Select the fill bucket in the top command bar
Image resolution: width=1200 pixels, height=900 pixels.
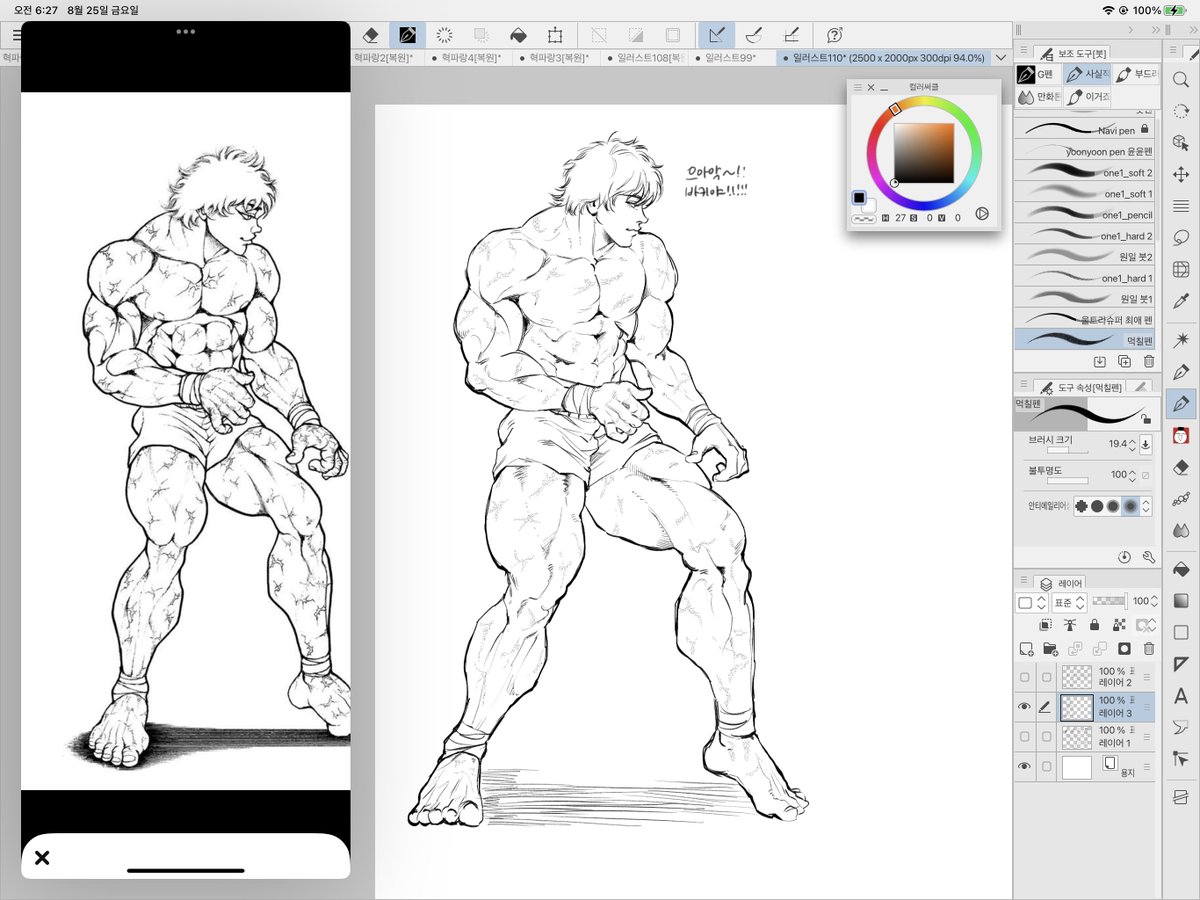518,35
